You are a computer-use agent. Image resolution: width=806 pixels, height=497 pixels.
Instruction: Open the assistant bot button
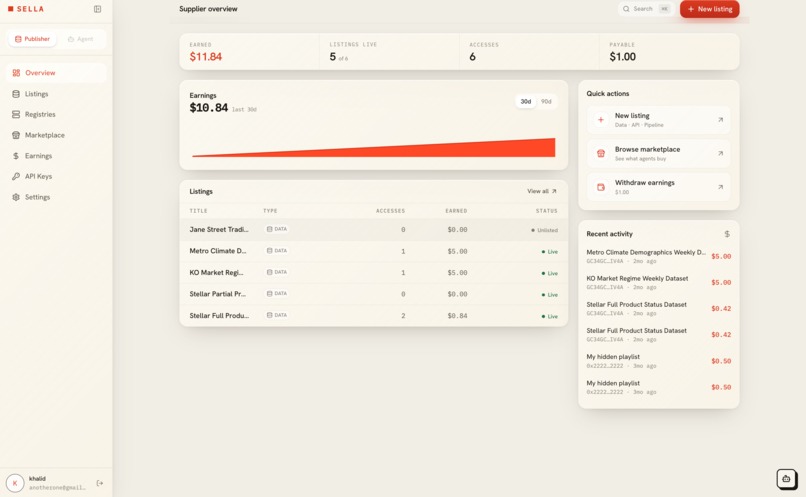pos(786,479)
